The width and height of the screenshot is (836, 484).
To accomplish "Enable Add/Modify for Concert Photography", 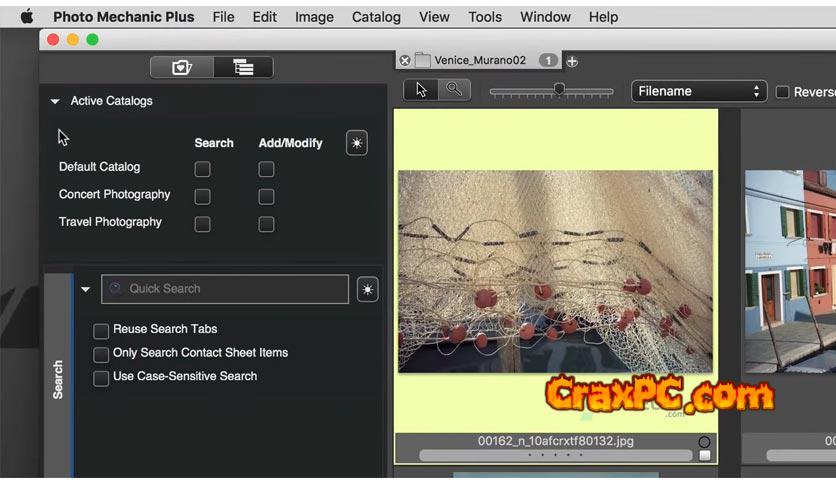I will click(266, 197).
